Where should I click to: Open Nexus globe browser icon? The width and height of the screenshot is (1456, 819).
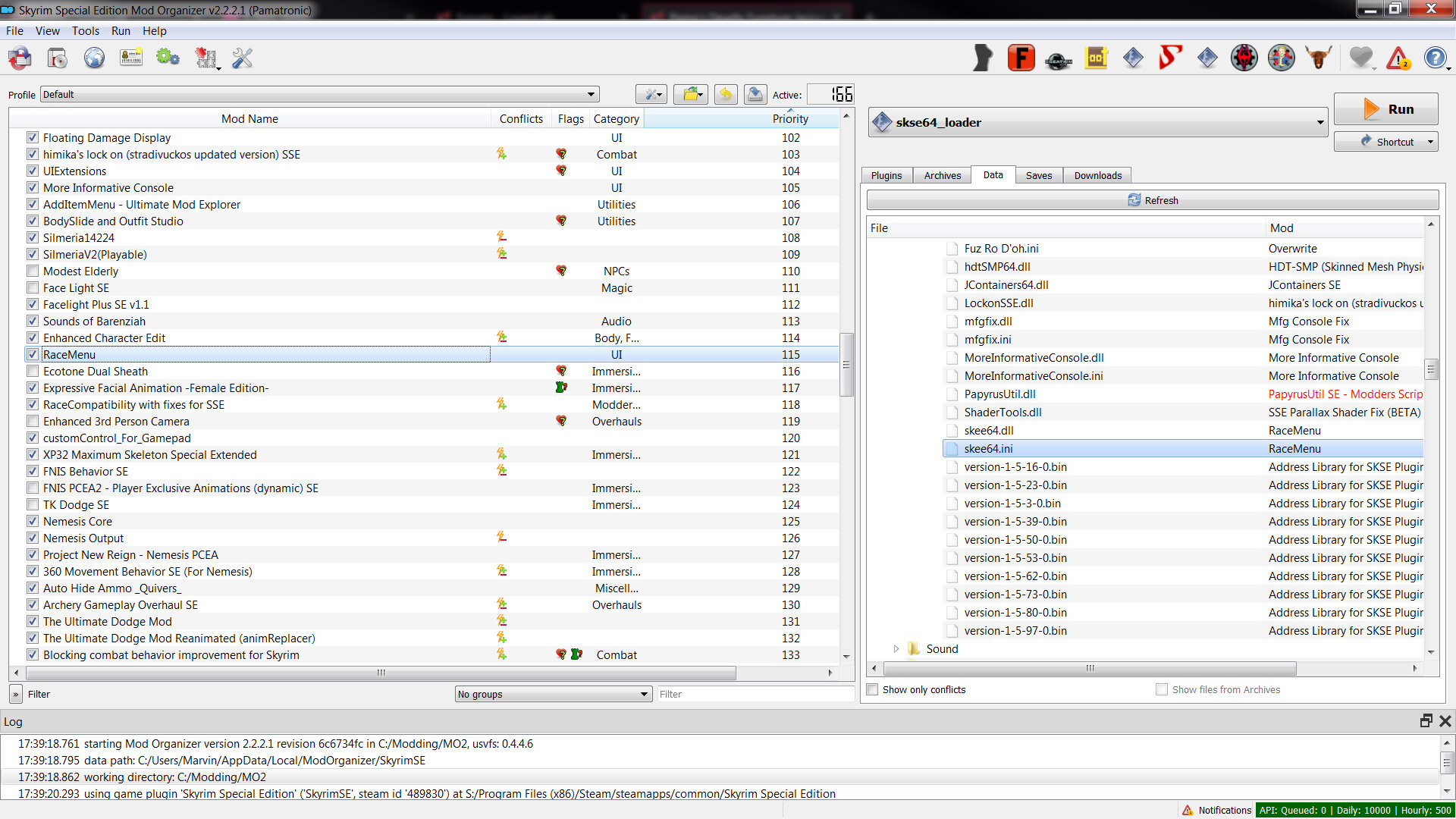[94, 58]
